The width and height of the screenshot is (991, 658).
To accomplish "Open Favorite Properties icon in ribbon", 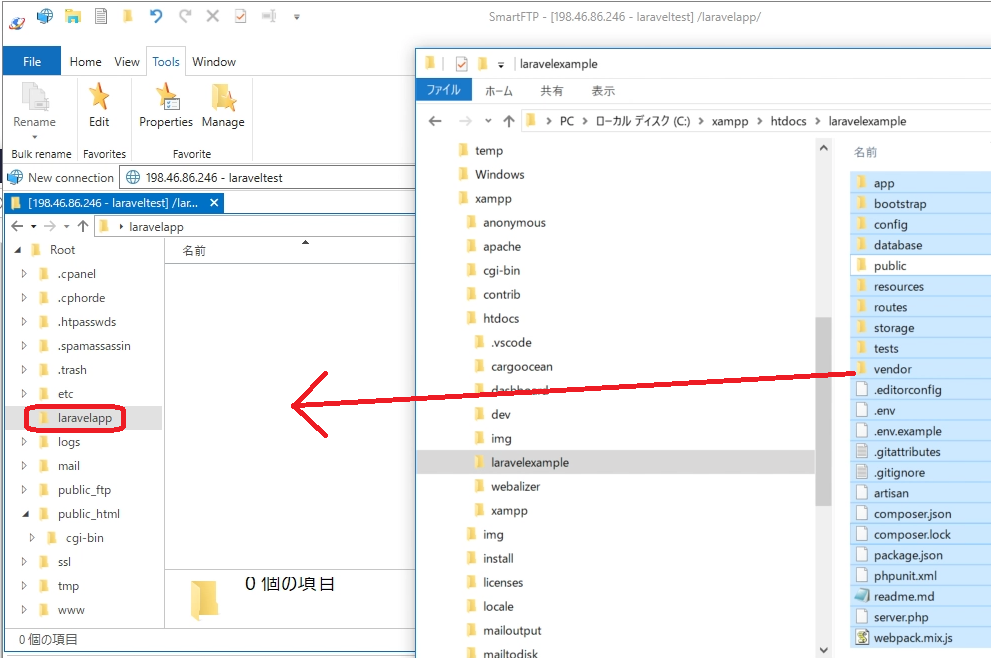I will [x=167, y=97].
